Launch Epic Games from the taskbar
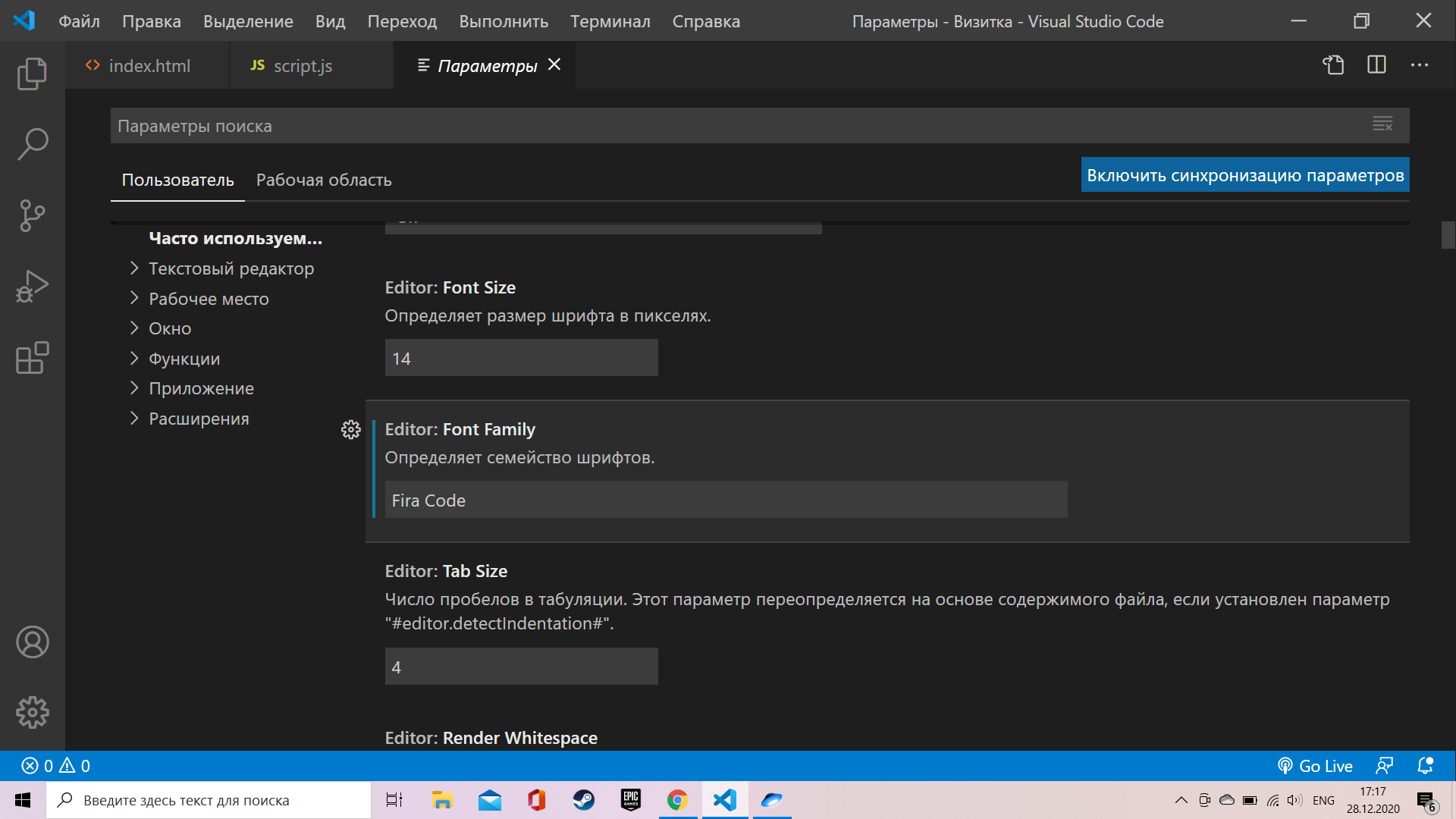Image resolution: width=1456 pixels, height=819 pixels. [x=631, y=800]
